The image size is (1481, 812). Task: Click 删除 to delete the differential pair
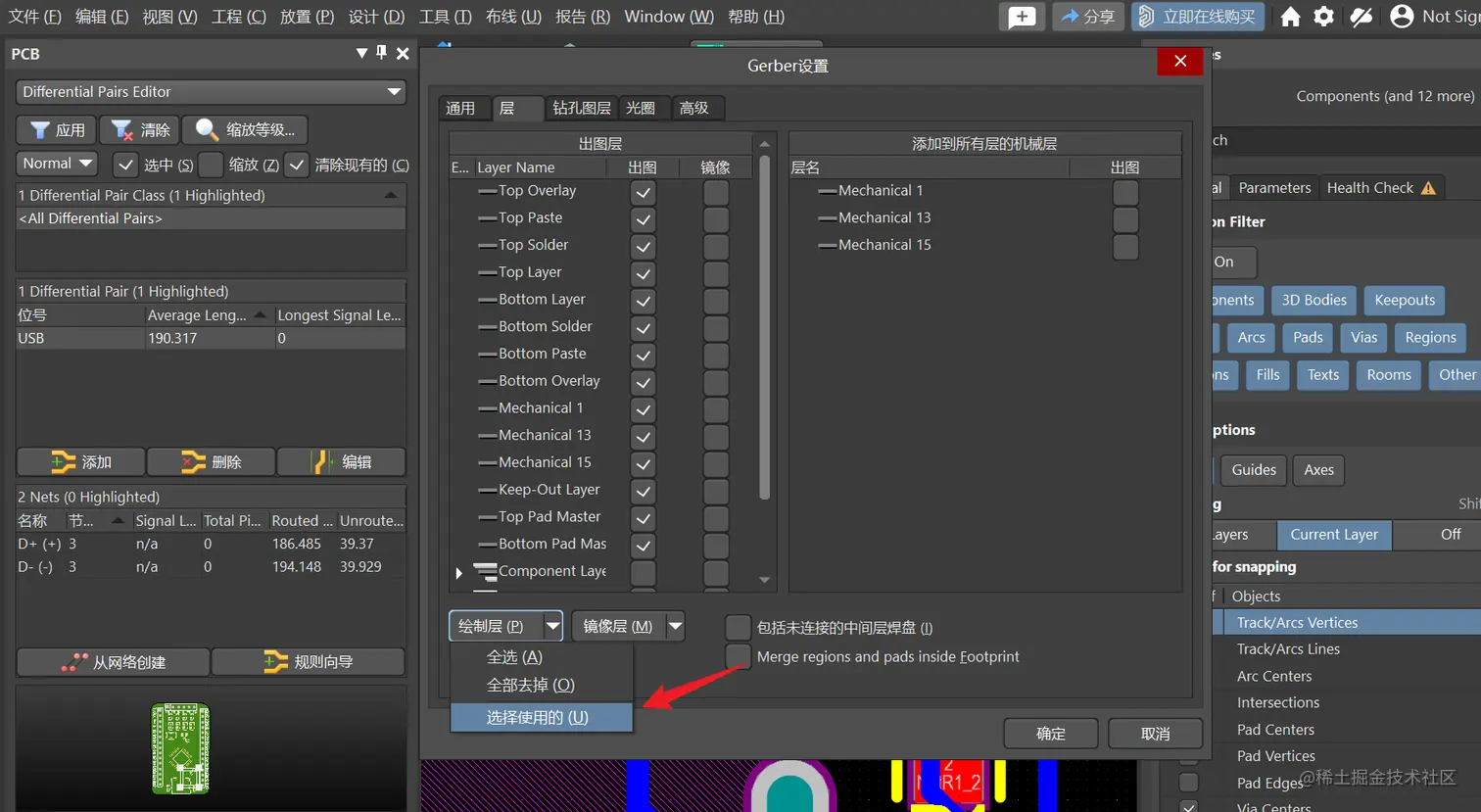tap(211, 461)
